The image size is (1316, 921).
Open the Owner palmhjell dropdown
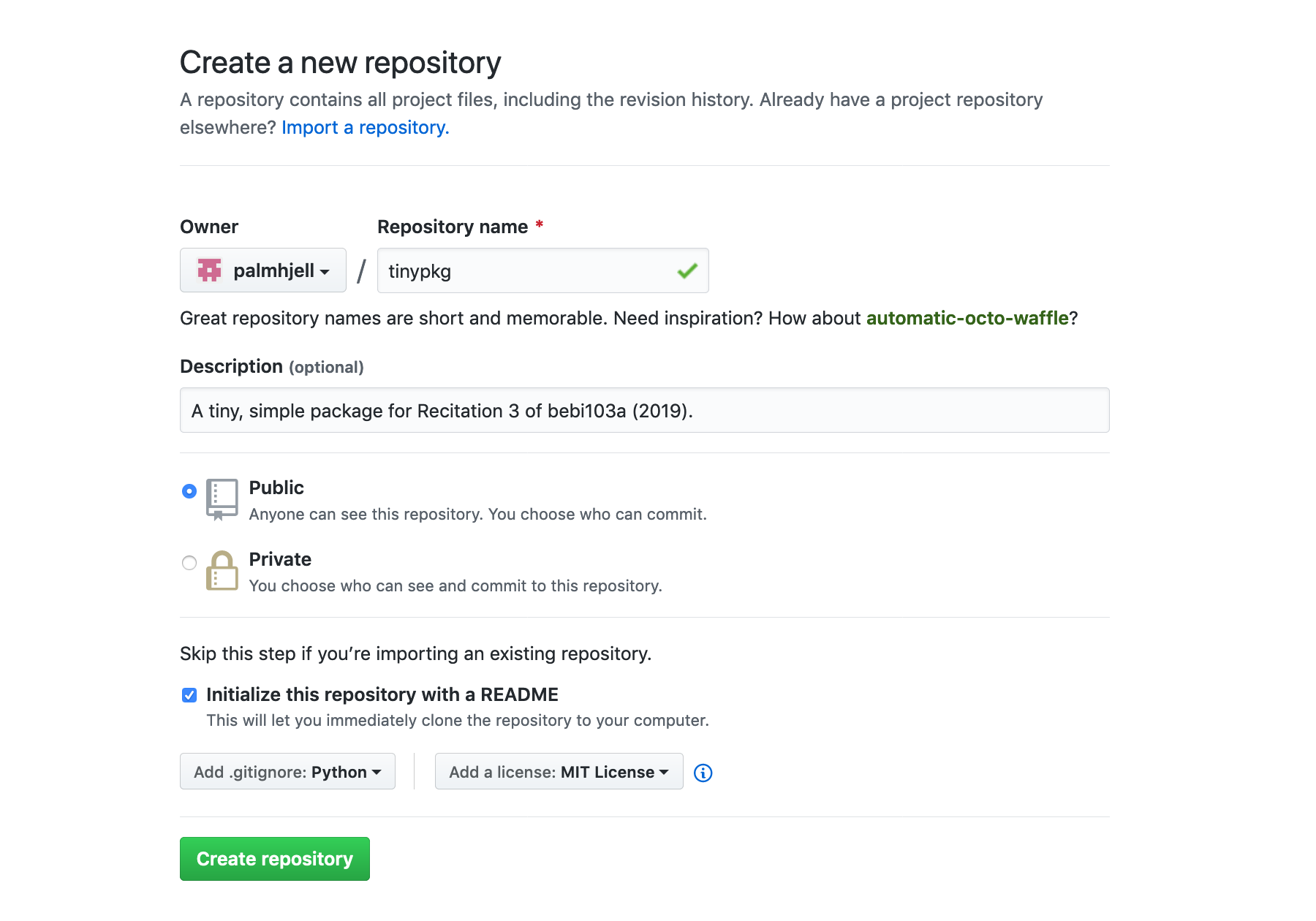263,270
